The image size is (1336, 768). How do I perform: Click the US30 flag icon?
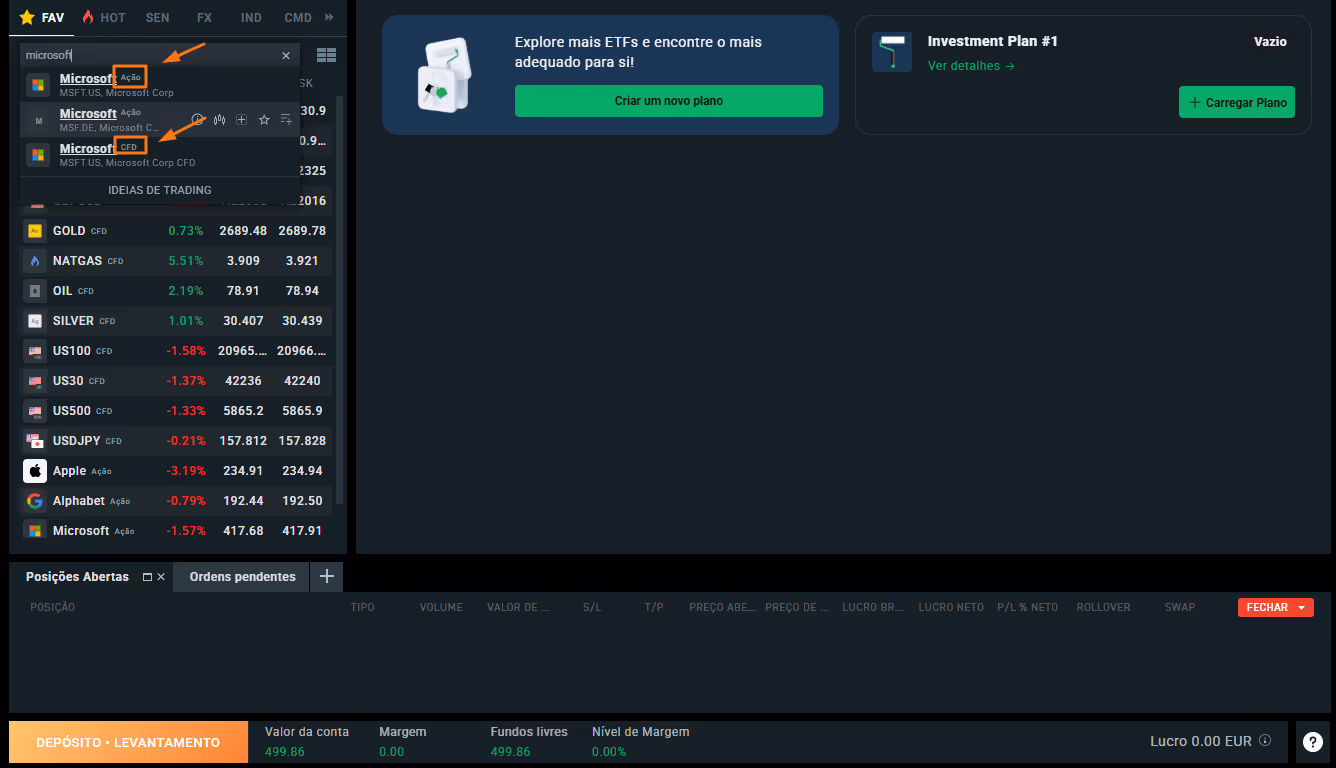pyautogui.click(x=35, y=381)
